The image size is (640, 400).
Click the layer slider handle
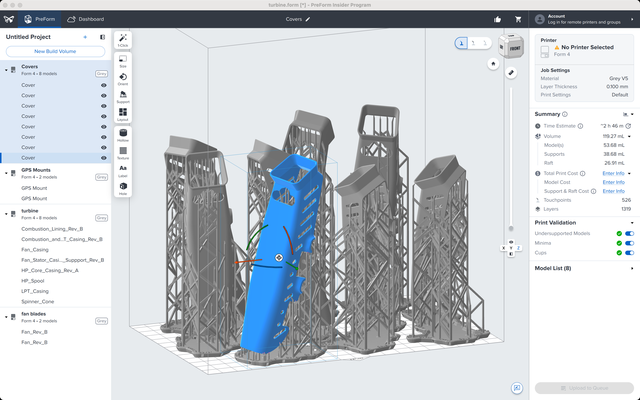511,229
